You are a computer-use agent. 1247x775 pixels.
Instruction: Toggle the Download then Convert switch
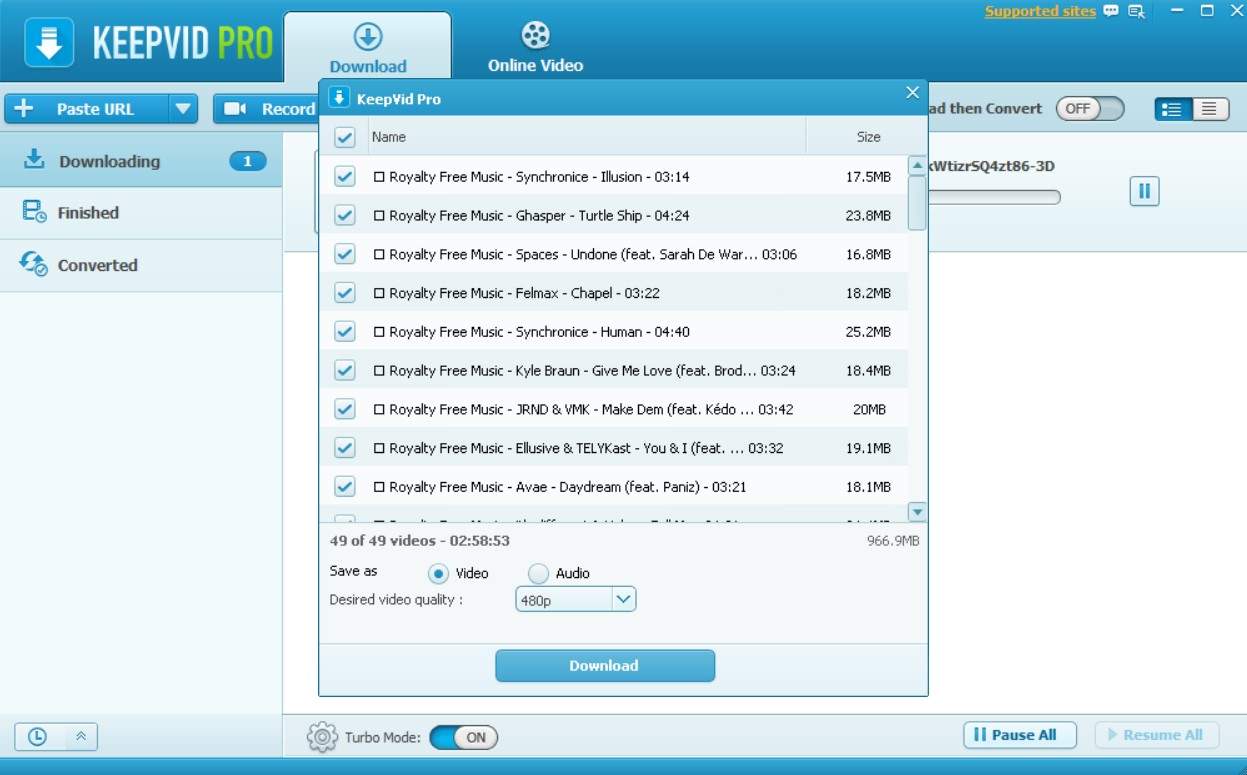click(1091, 108)
